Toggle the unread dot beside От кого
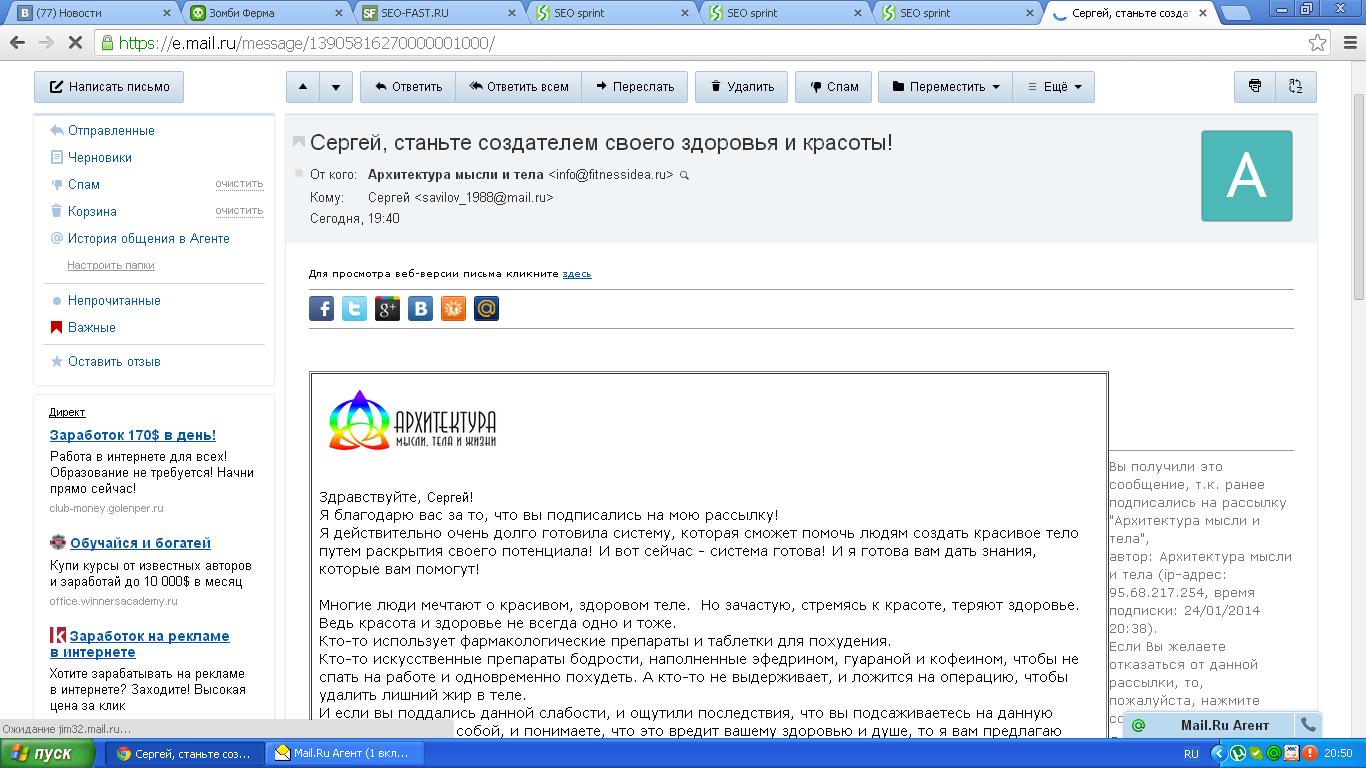 [x=299, y=174]
